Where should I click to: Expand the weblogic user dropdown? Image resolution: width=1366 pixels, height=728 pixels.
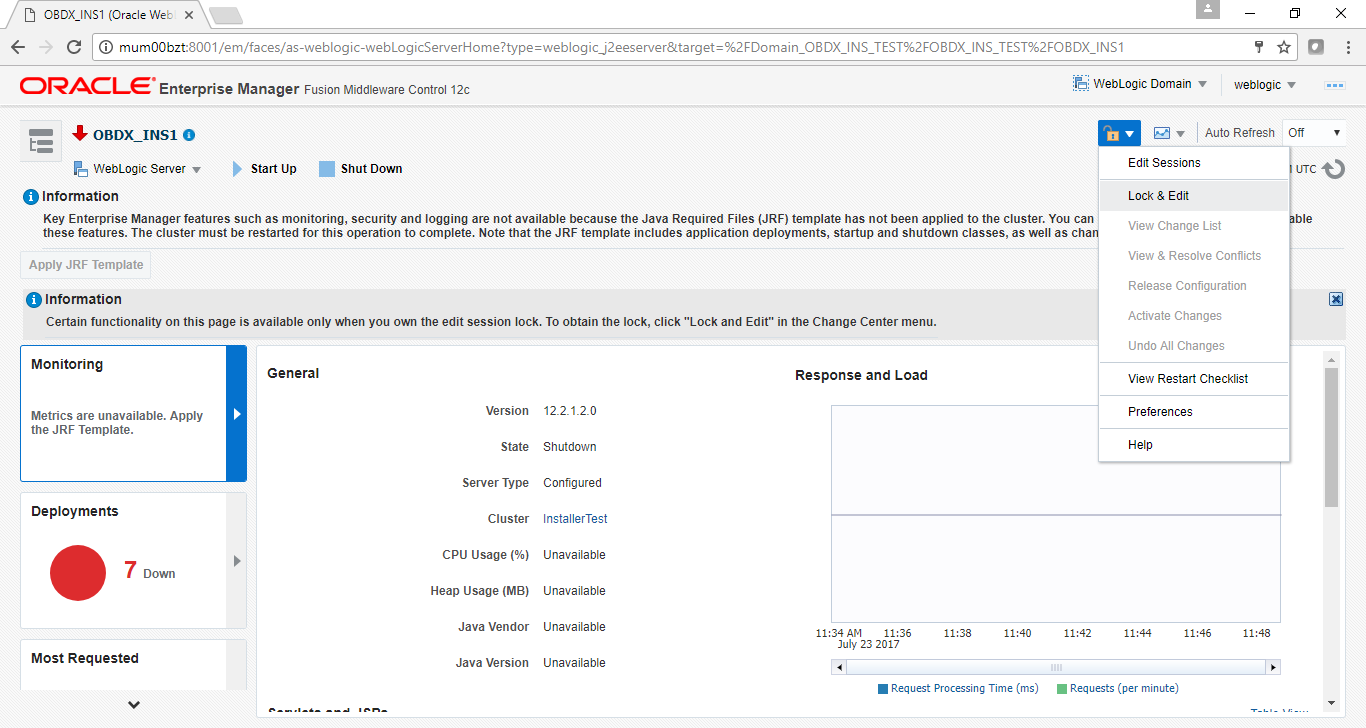coord(1291,86)
